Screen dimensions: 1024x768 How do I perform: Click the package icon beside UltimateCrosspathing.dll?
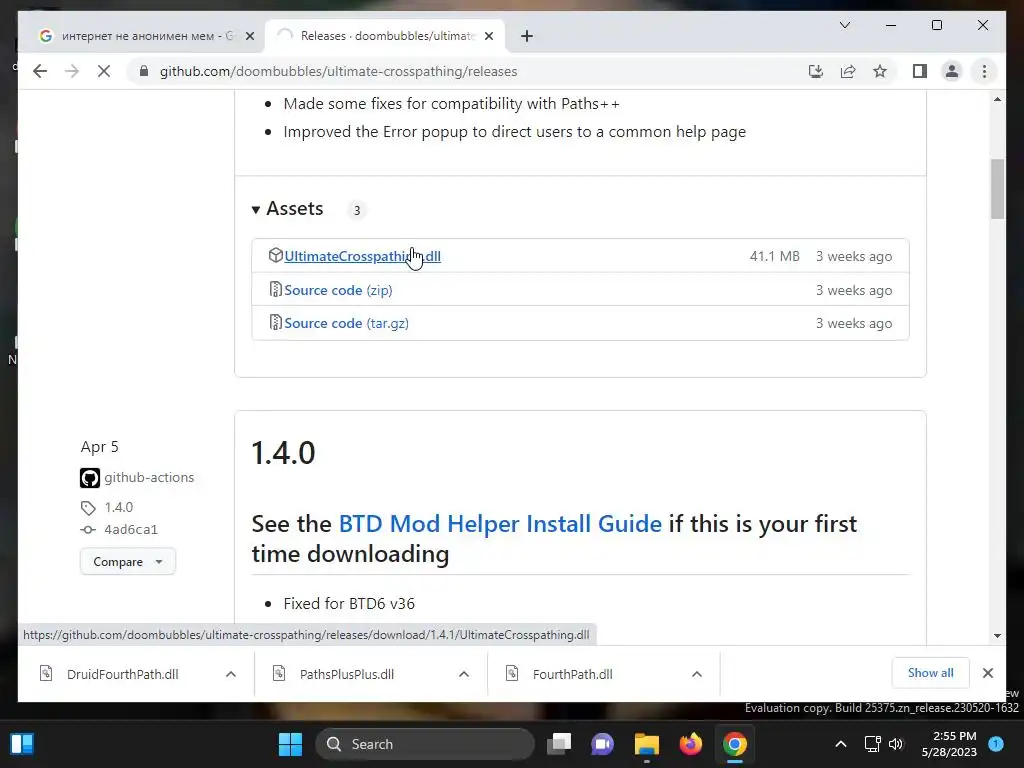point(276,255)
